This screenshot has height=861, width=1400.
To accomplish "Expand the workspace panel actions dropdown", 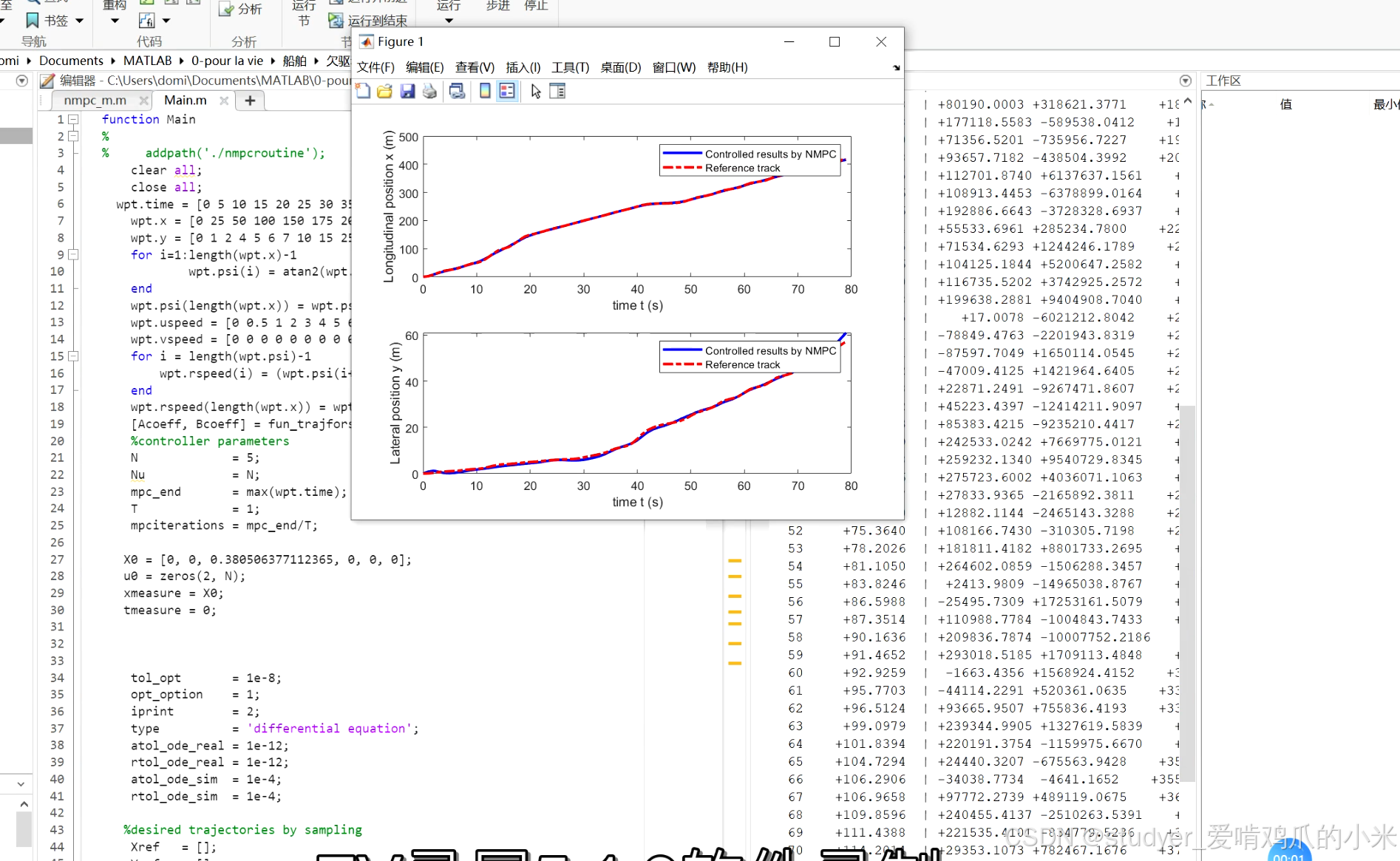I will 1185,81.
